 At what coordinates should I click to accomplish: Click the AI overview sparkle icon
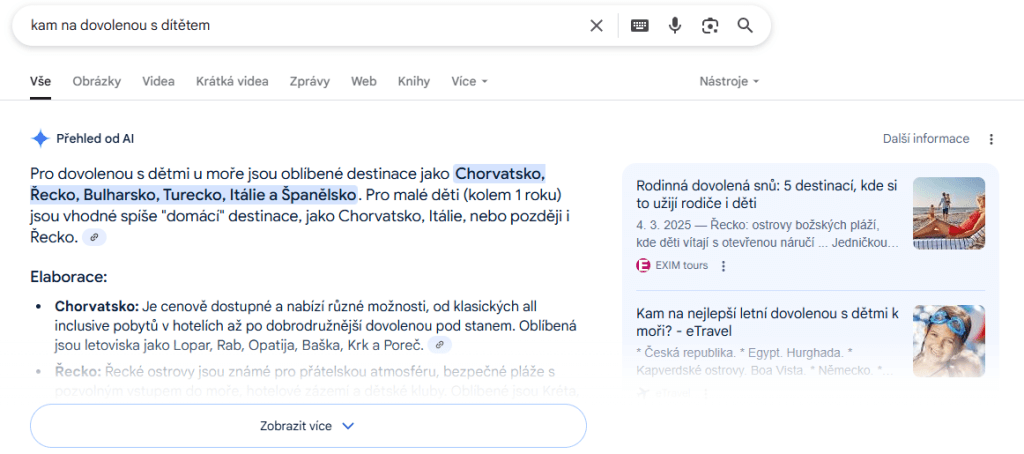(x=40, y=138)
